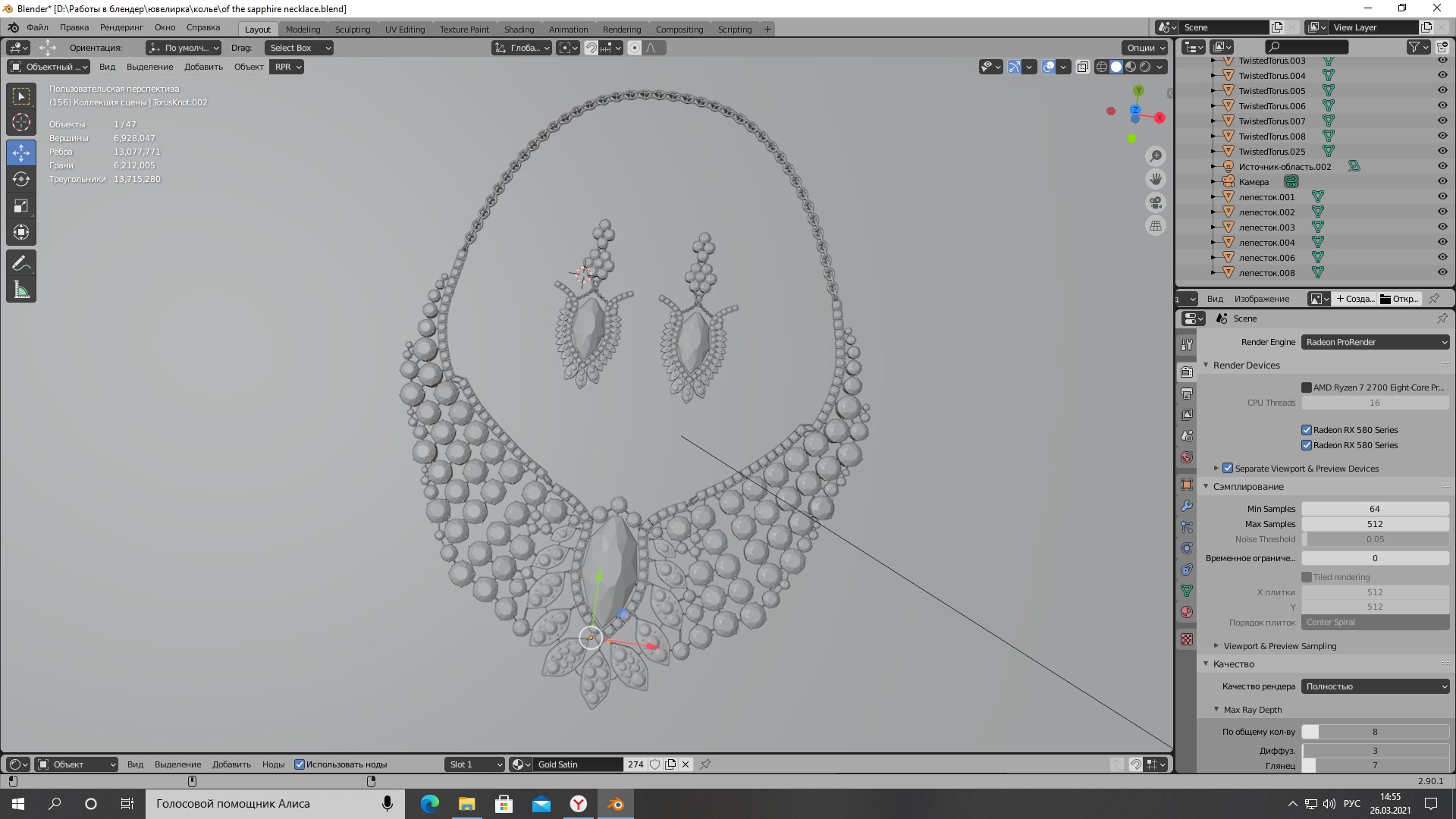Open the Рендеринг menu

pos(121,27)
